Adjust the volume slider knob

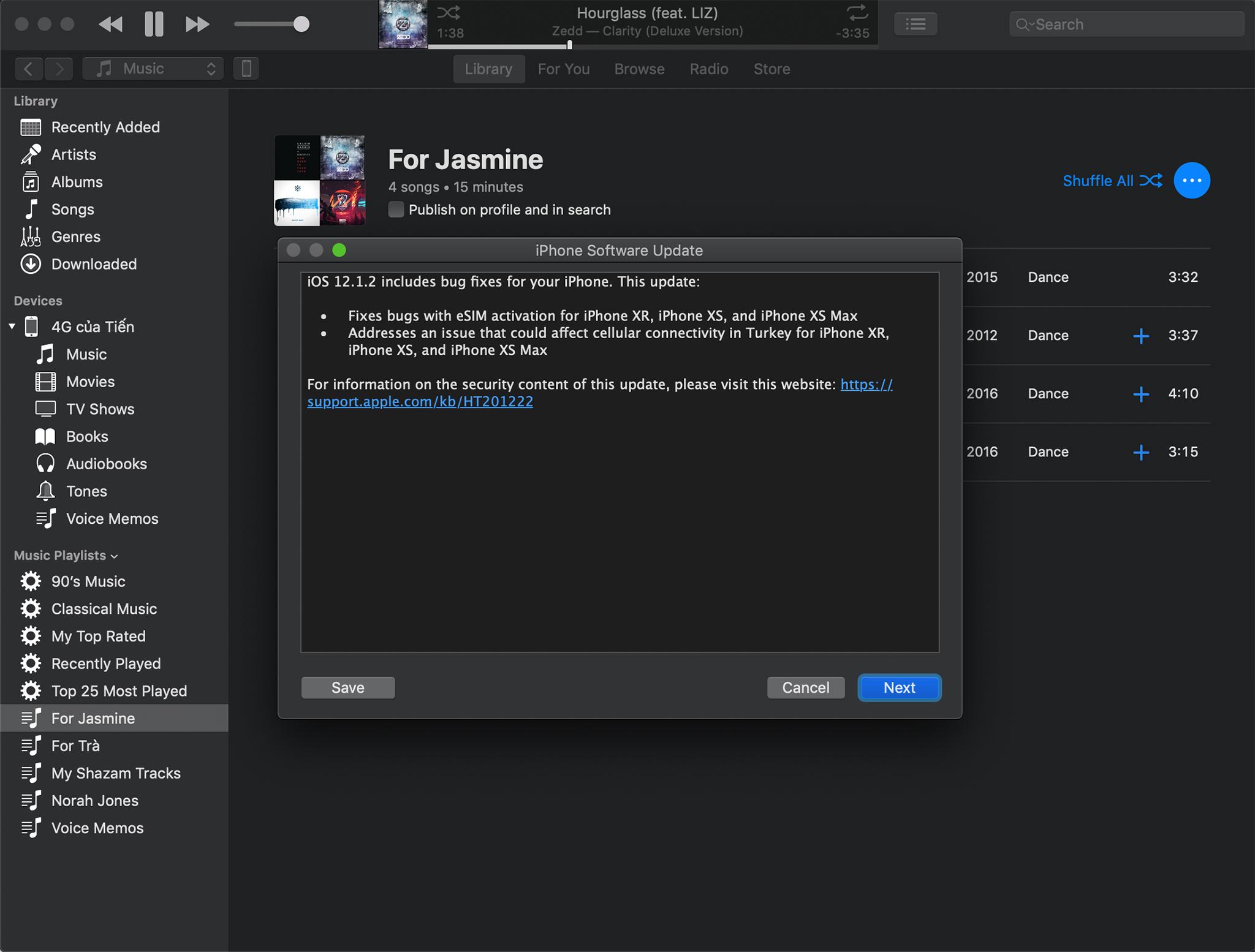[301, 25]
